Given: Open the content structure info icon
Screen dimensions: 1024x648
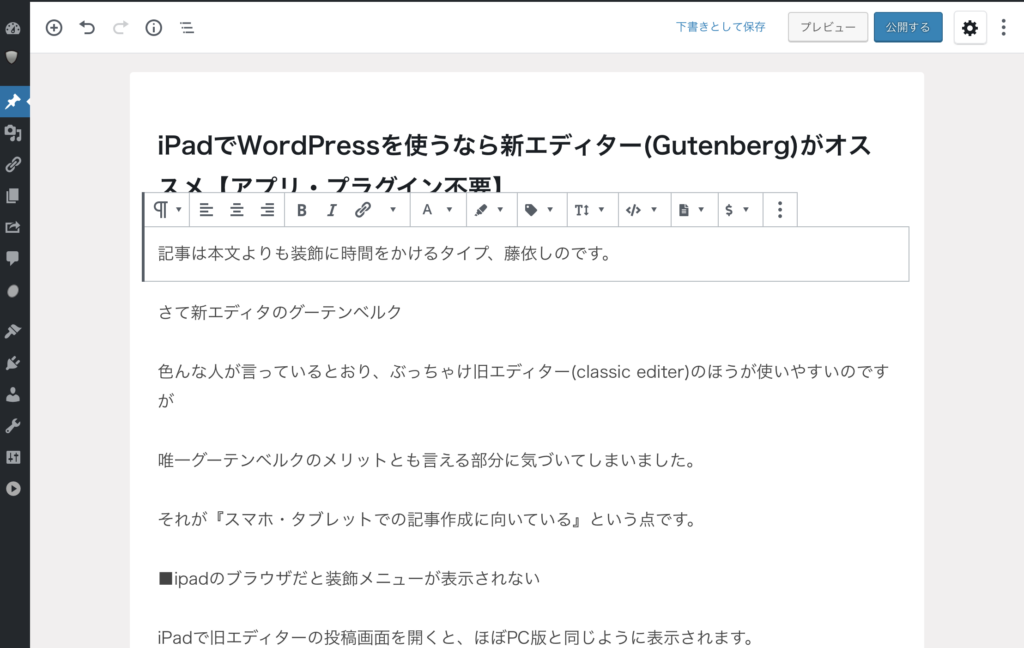Looking at the screenshot, I should tap(153, 27).
